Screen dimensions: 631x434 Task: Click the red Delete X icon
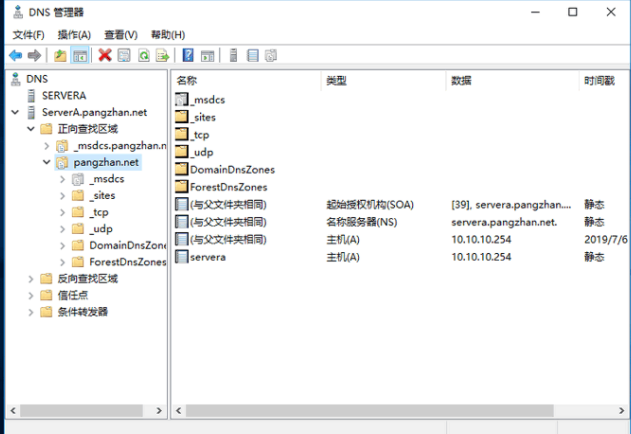[x=105, y=55]
